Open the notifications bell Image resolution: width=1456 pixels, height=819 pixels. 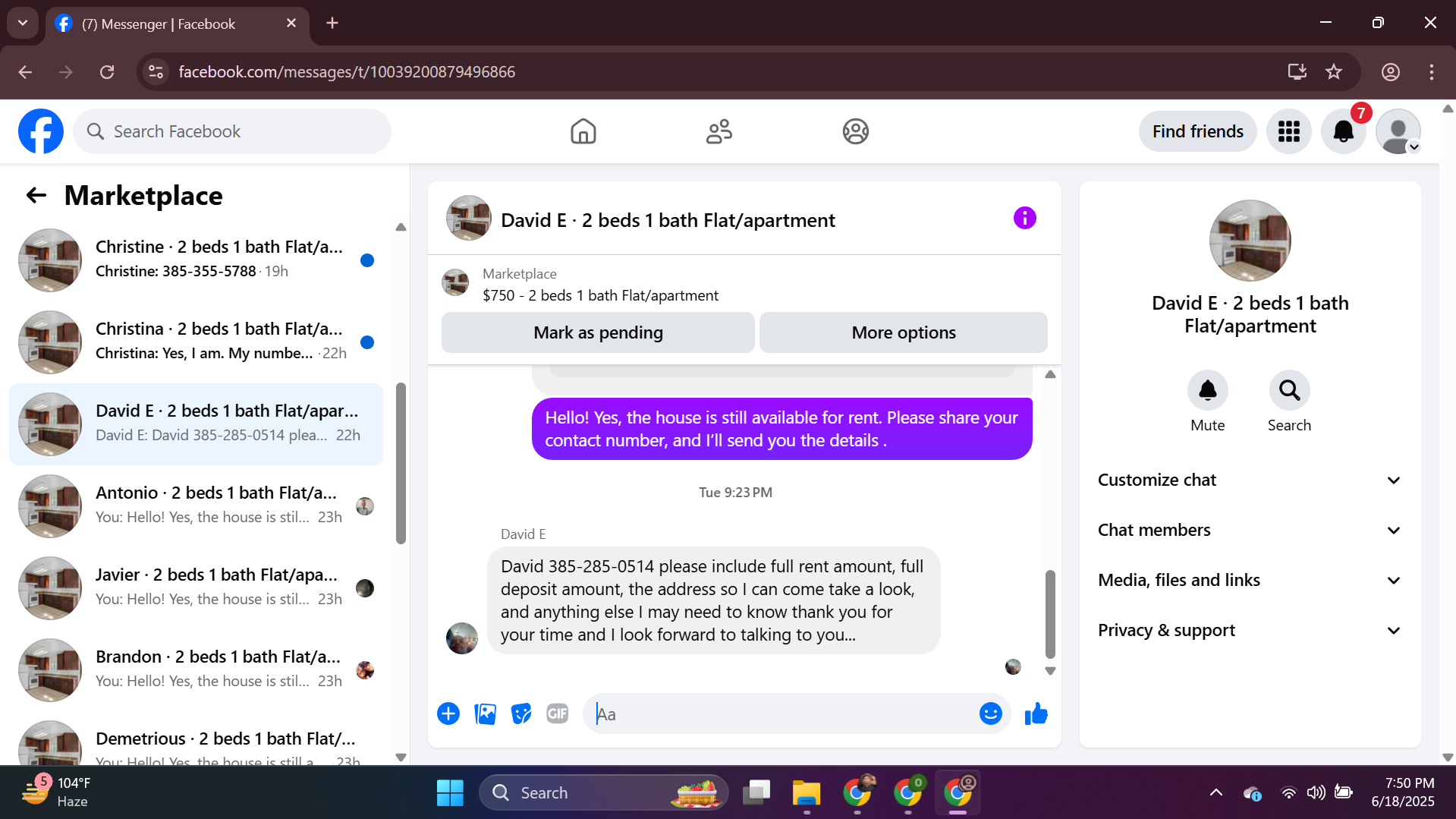(1344, 131)
